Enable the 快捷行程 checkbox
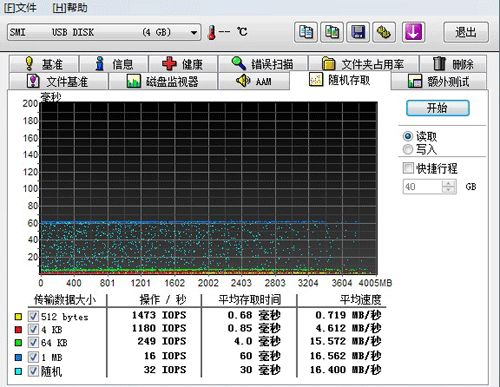The width and height of the screenshot is (500, 387). [x=408, y=168]
